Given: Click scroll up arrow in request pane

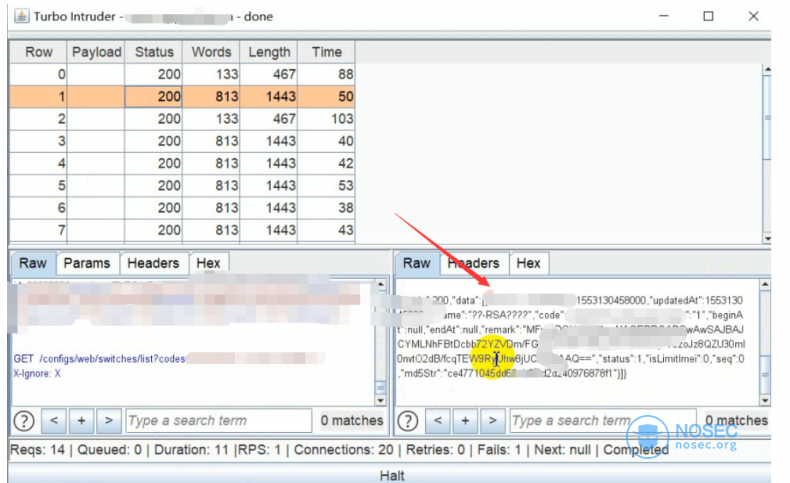Looking at the screenshot, I should coord(381,285).
